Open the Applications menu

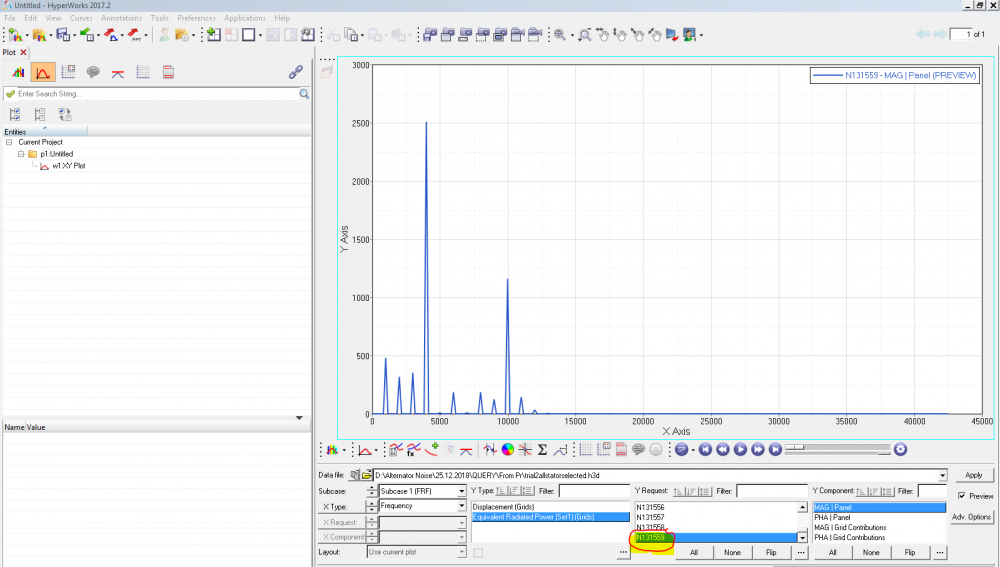pos(245,18)
